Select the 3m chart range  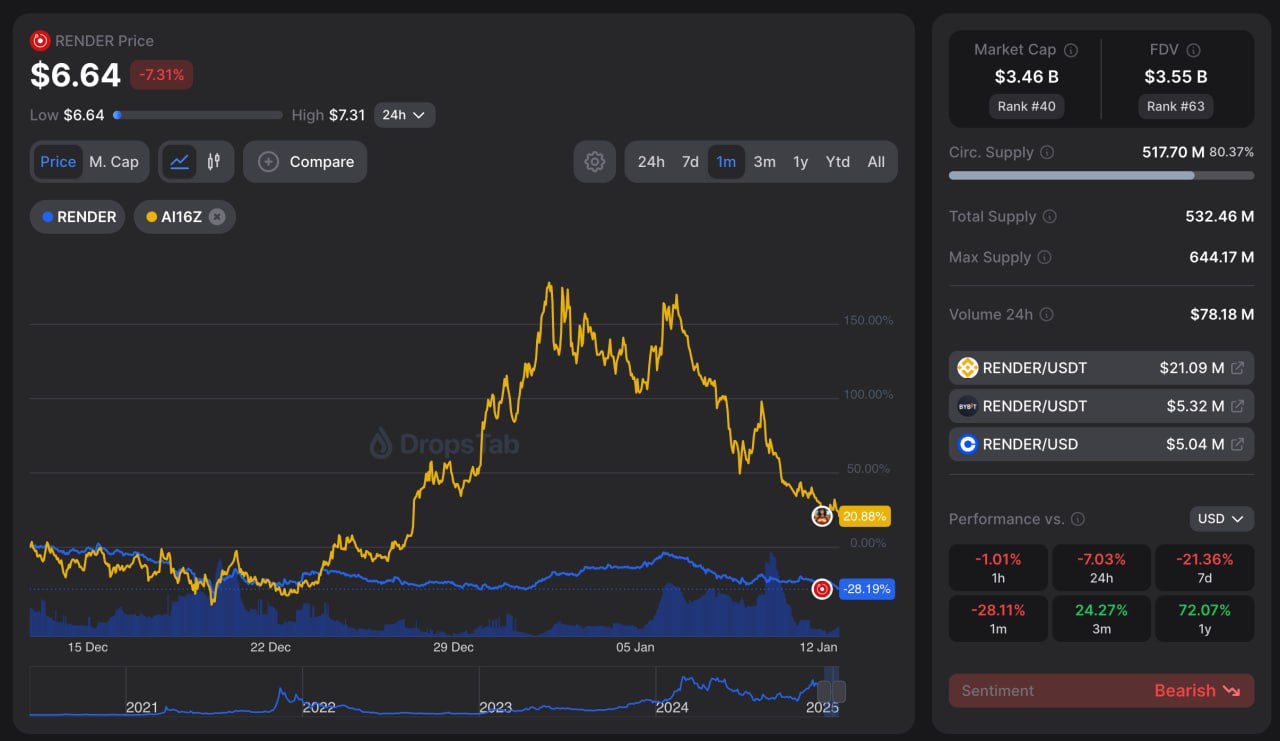[765, 162]
